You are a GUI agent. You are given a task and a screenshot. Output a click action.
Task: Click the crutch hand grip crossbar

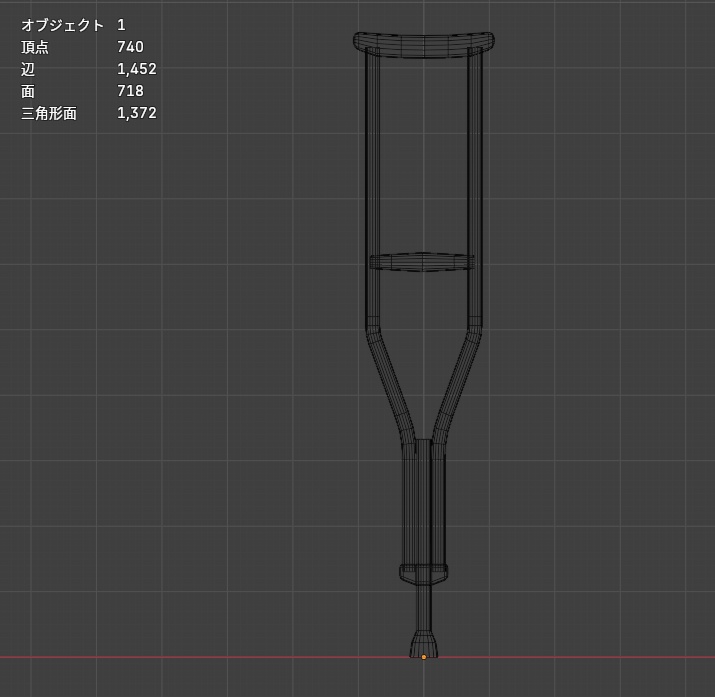point(422,262)
